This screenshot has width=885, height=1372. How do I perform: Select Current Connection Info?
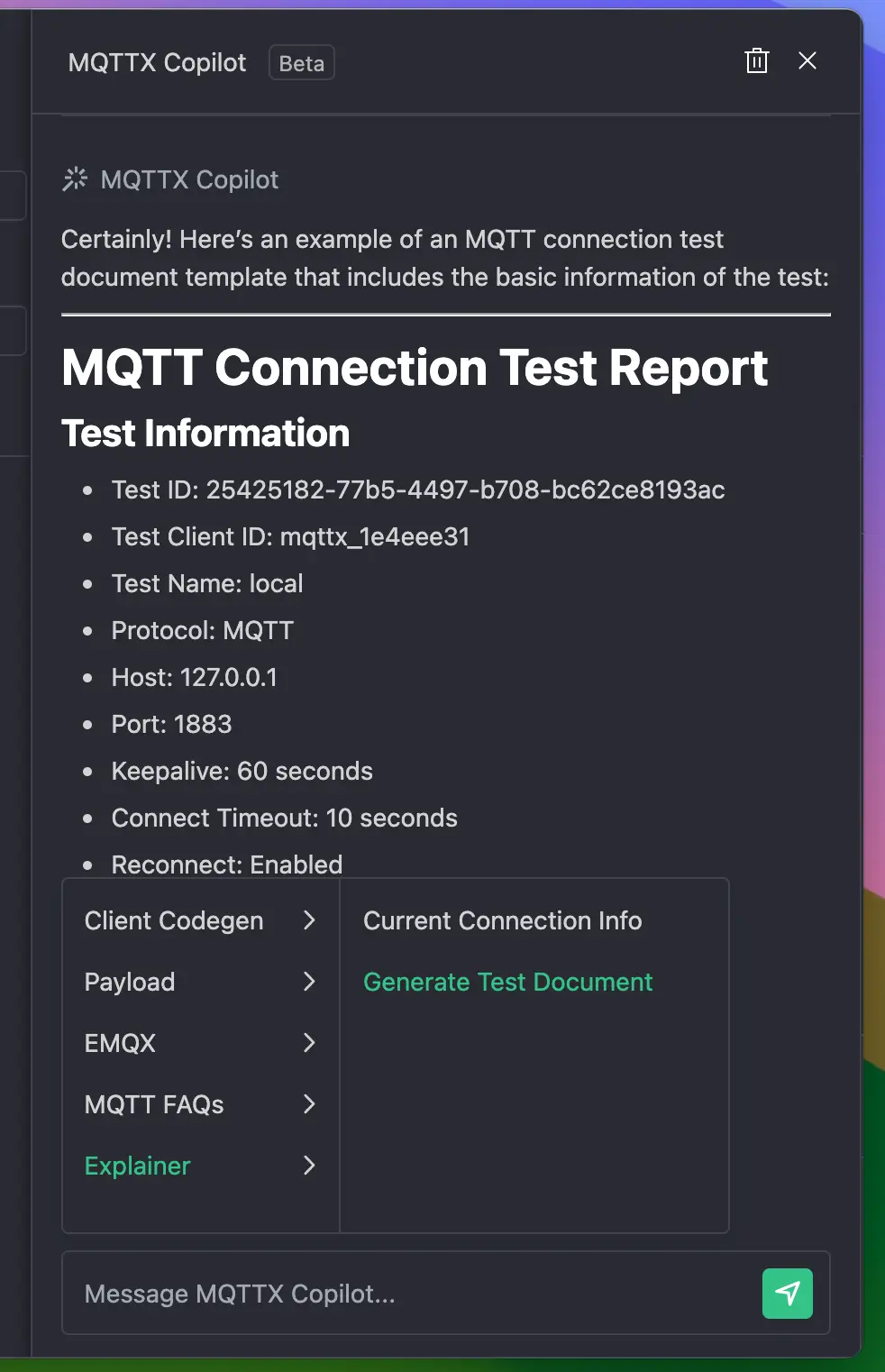[502, 920]
